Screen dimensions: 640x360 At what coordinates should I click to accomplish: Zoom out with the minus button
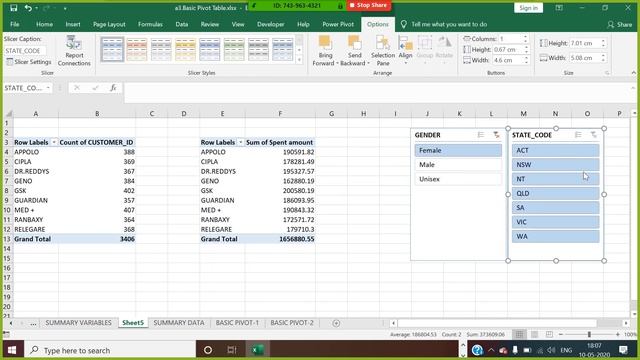(561, 334)
